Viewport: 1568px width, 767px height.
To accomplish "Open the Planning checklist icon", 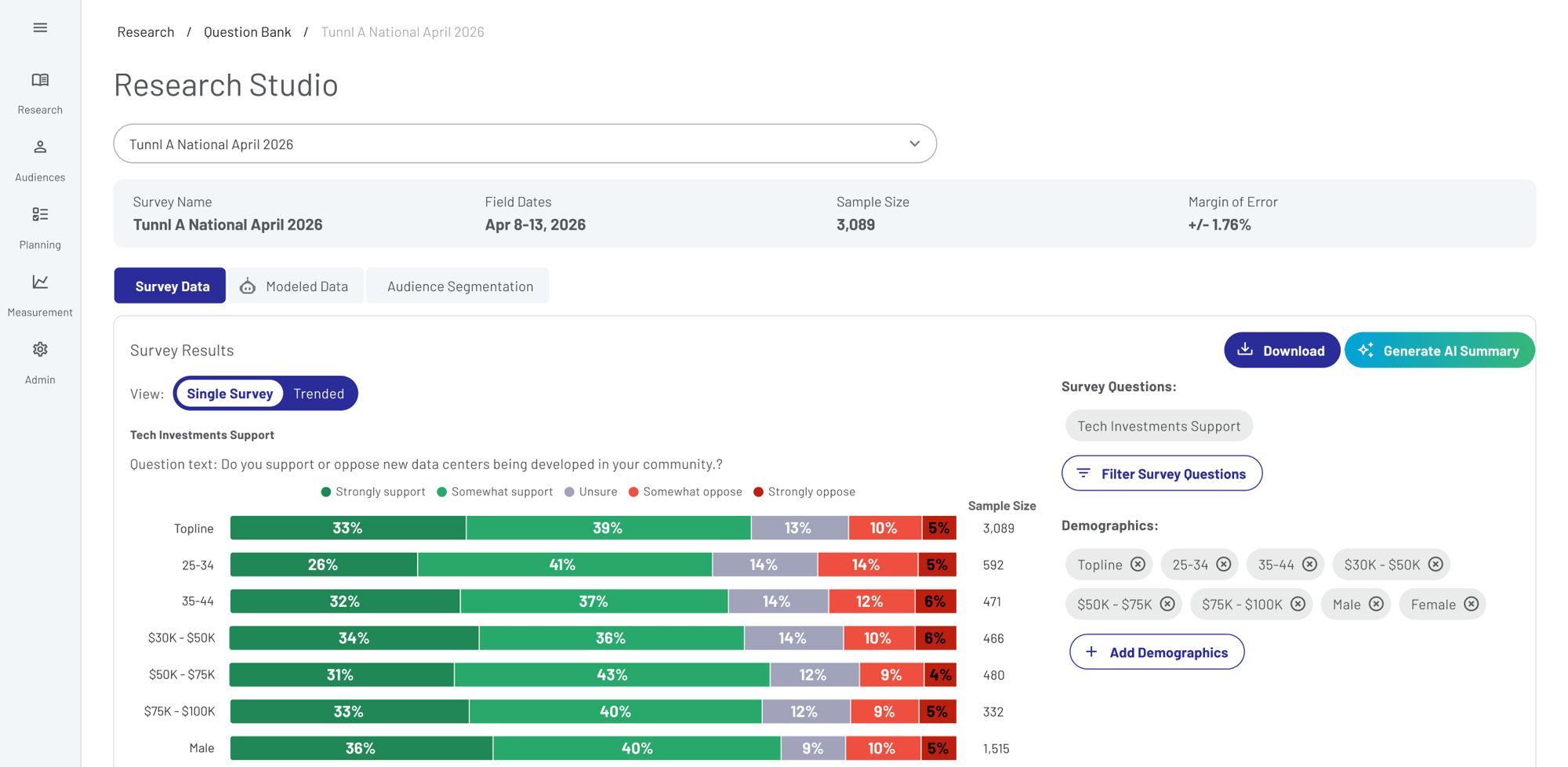I will (40, 214).
